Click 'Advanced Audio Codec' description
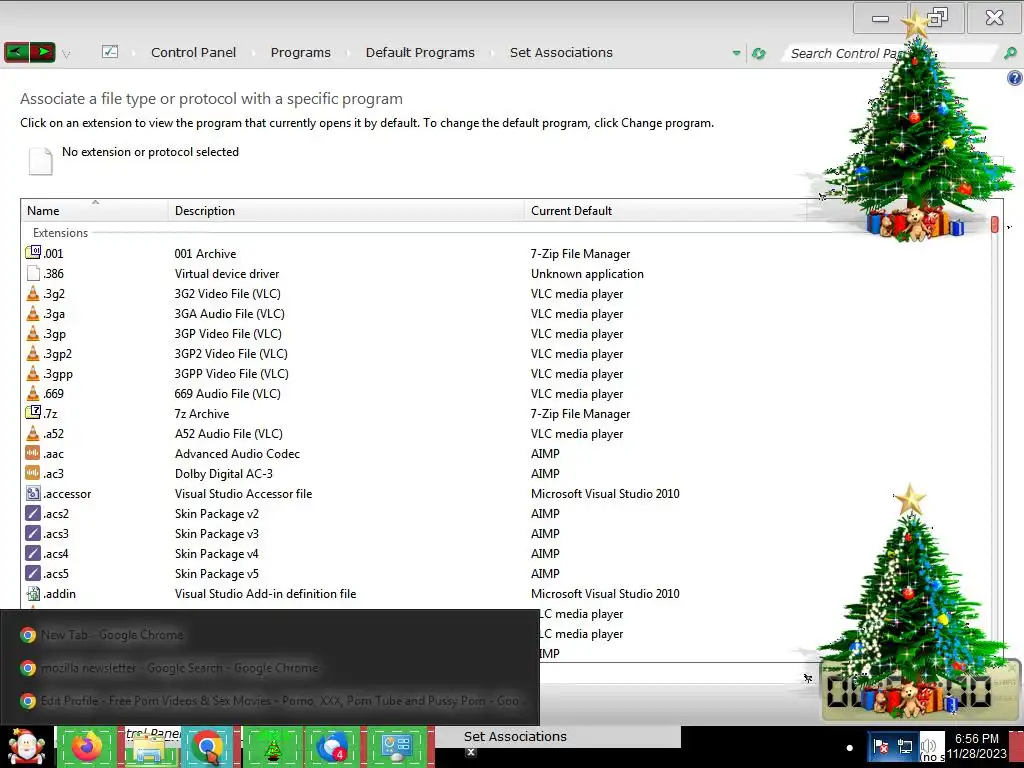Viewport: 1024px width, 768px height. tap(237, 453)
